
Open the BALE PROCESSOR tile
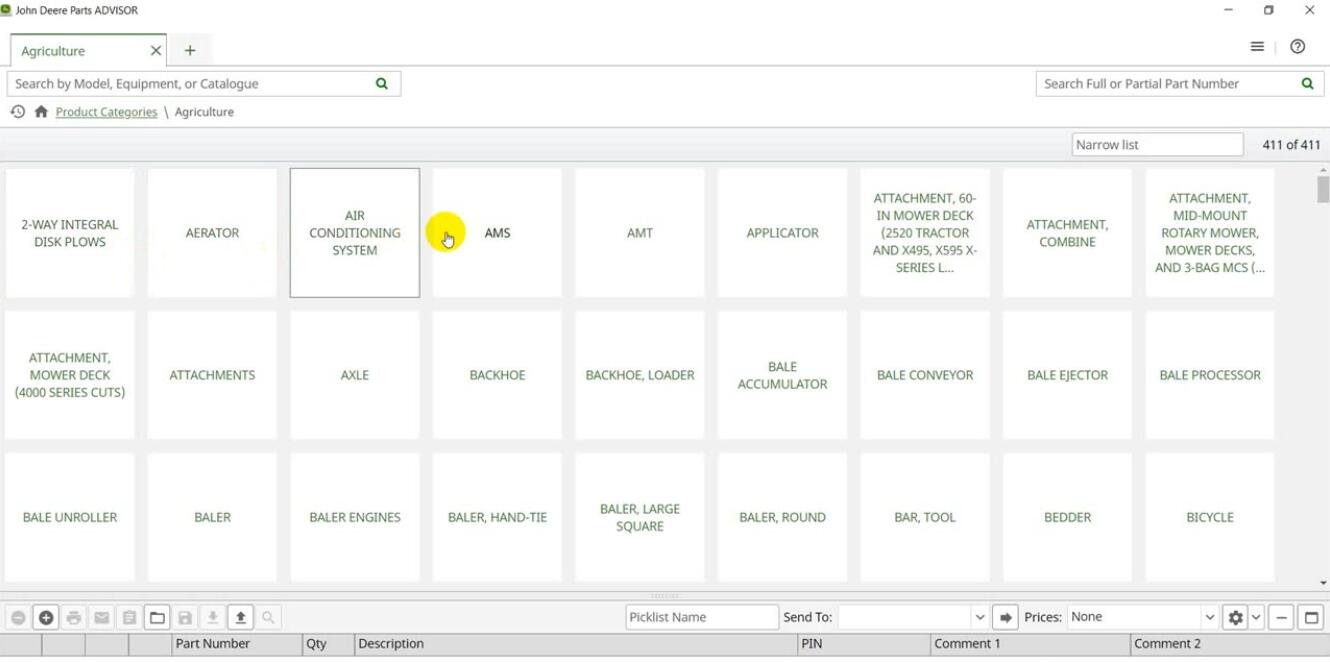pyautogui.click(x=1210, y=375)
